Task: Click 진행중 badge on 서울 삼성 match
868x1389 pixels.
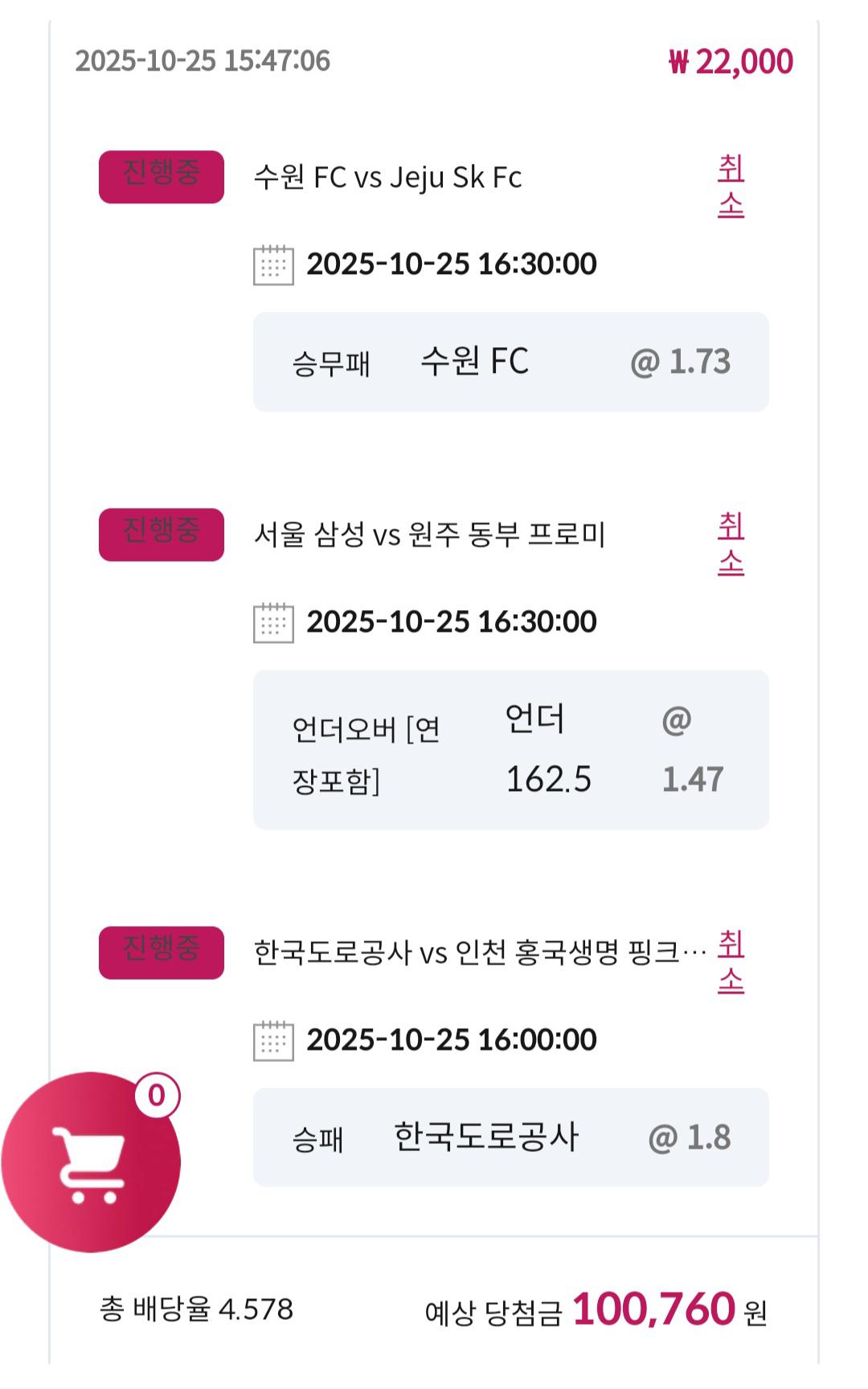Action: coord(161,535)
